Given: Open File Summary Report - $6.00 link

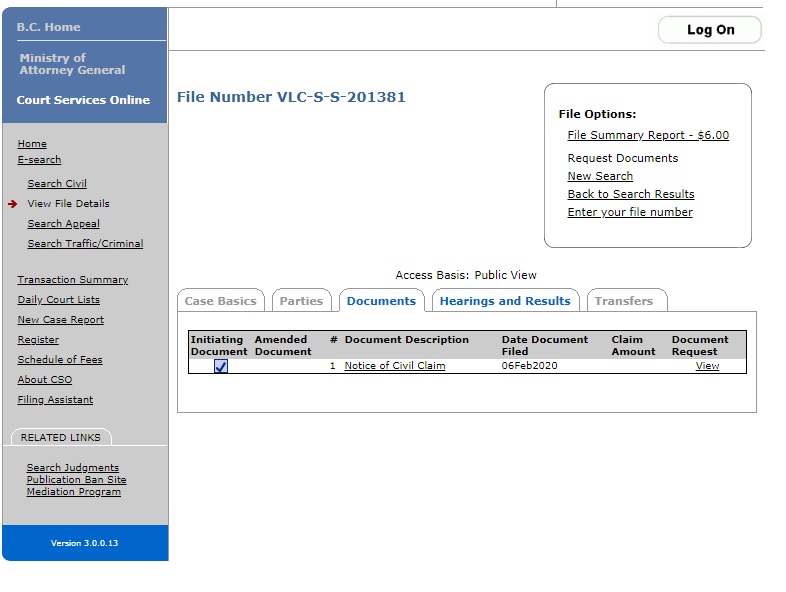Looking at the screenshot, I should coord(648,135).
